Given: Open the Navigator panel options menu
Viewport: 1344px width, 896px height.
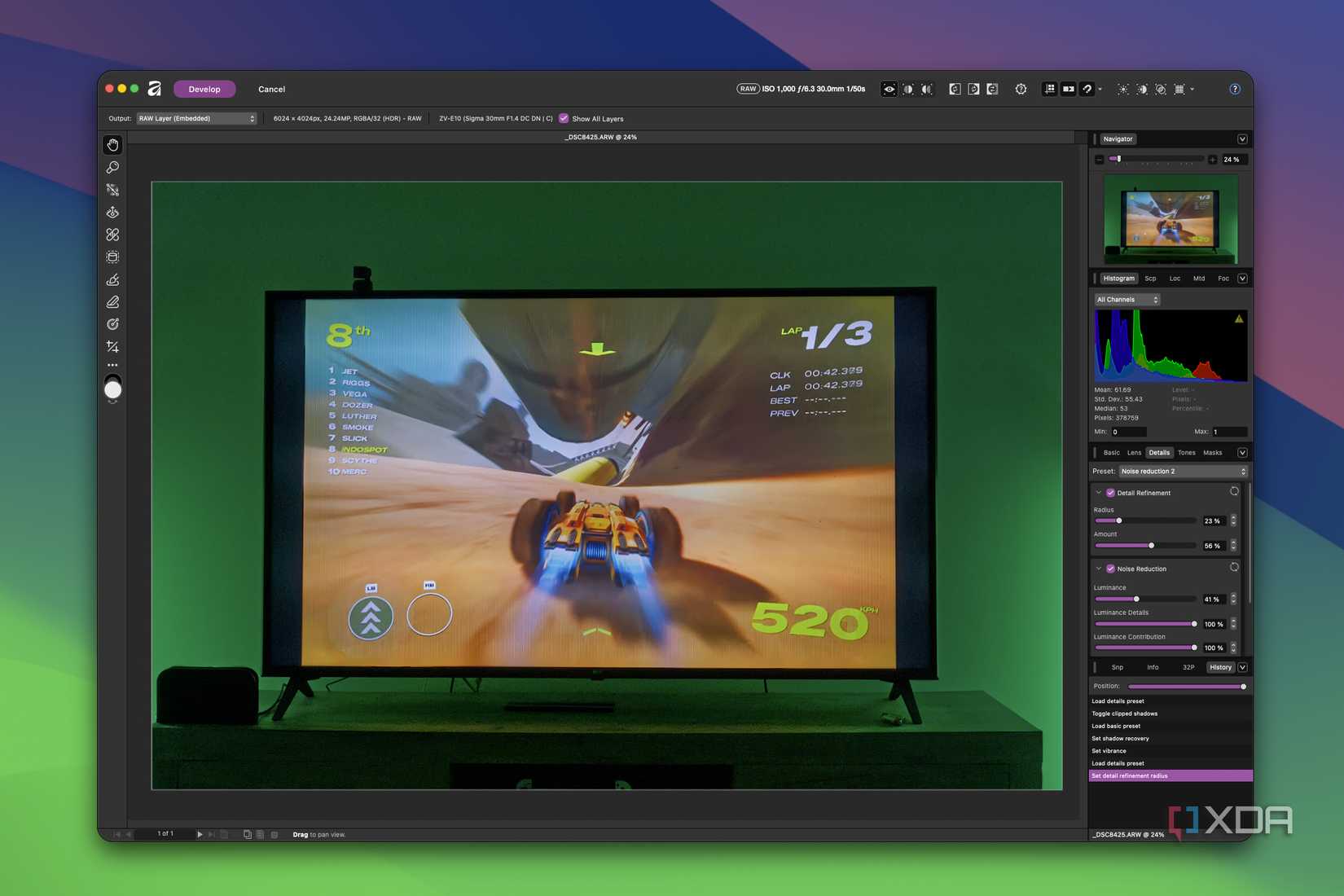Looking at the screenshot, I should click(1242, 139).
